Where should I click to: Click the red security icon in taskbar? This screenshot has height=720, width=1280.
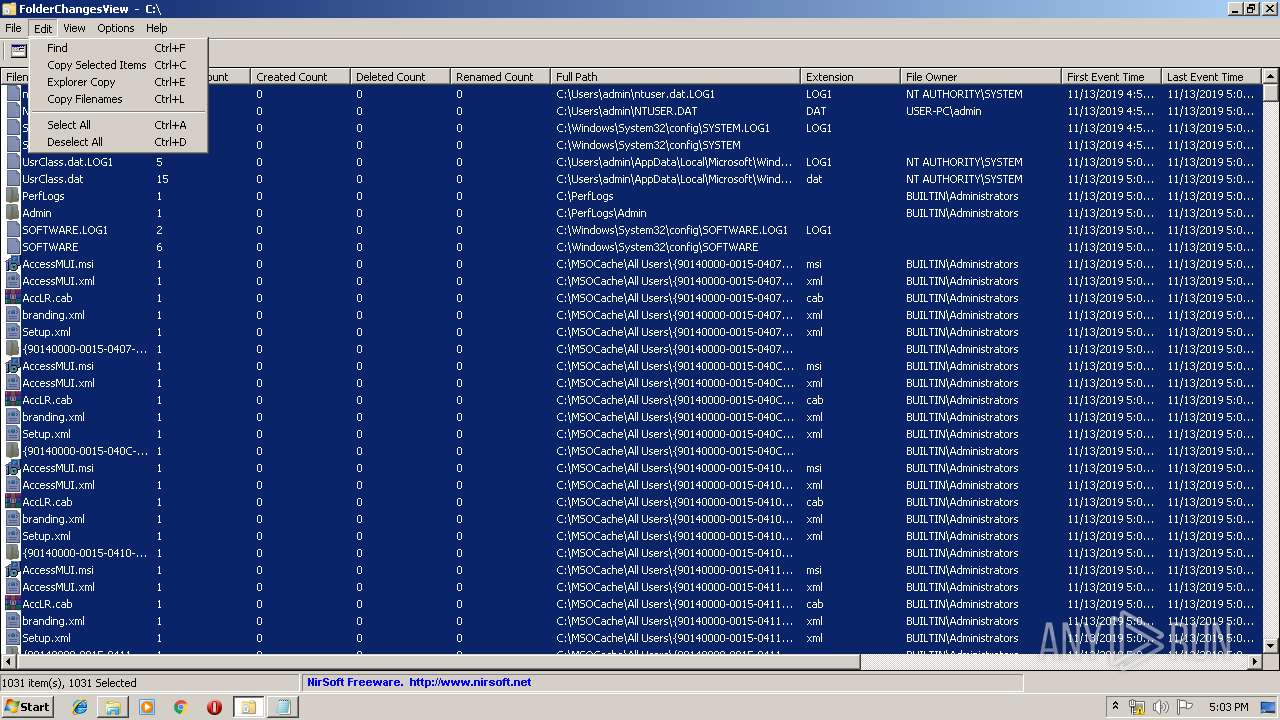214,707
